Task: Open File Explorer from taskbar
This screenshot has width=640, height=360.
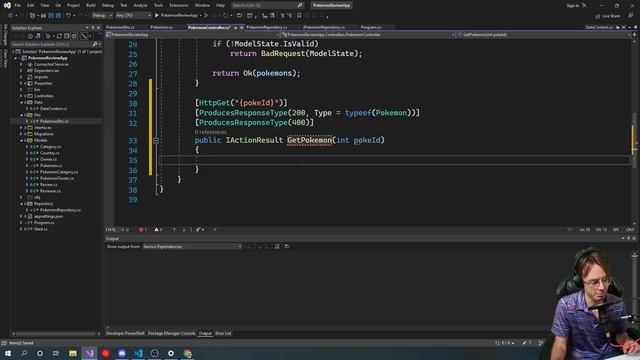Action: tap(73, 353)
